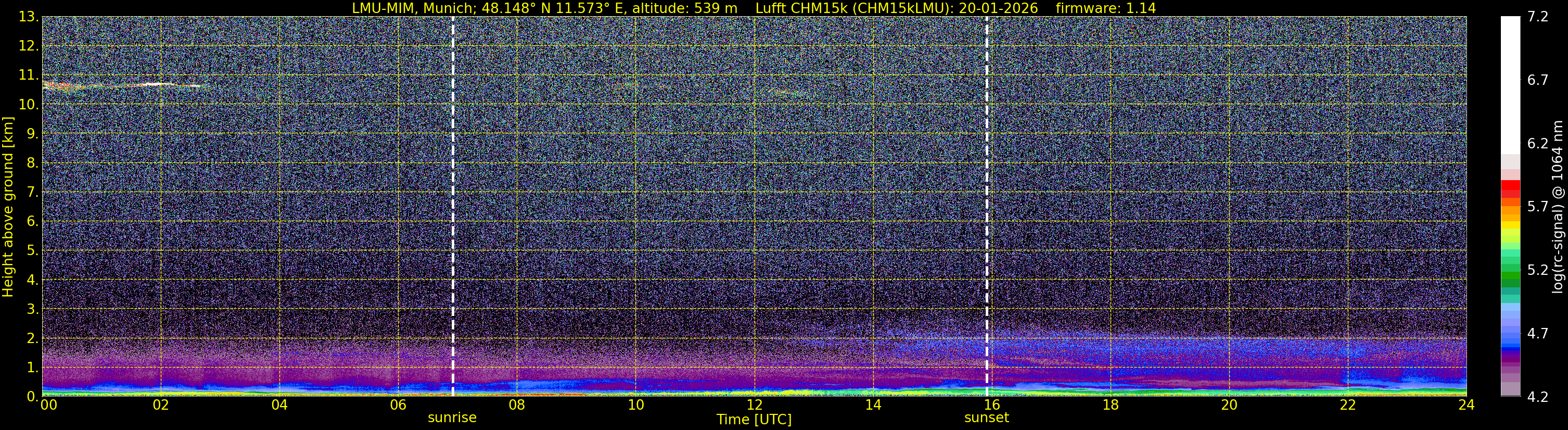Click the colorbar value '4.2'
The width and height of the screenshot is (1568, 430).
(1538, 397)
